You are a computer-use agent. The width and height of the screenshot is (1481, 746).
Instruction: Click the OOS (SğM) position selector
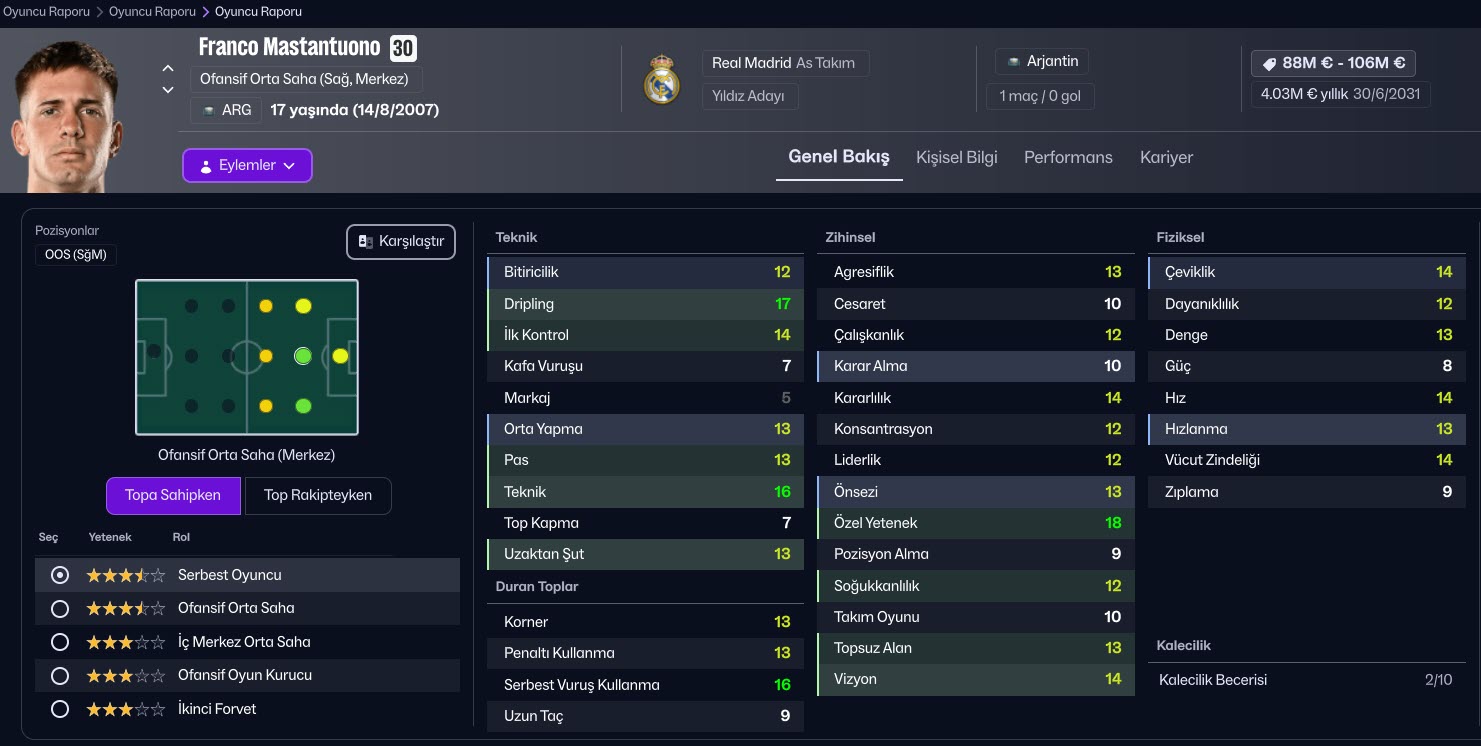[75, 255]
